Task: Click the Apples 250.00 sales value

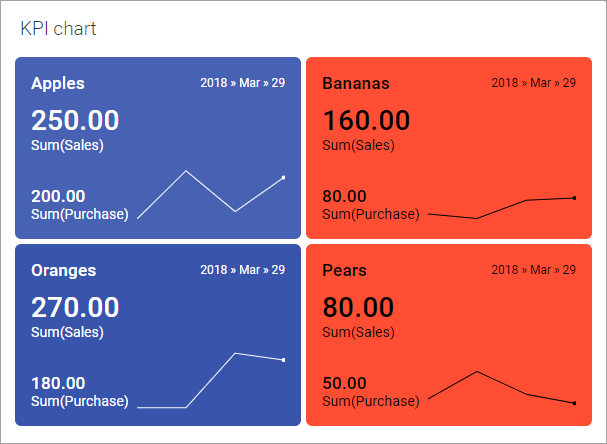Action: coord(75,121)
